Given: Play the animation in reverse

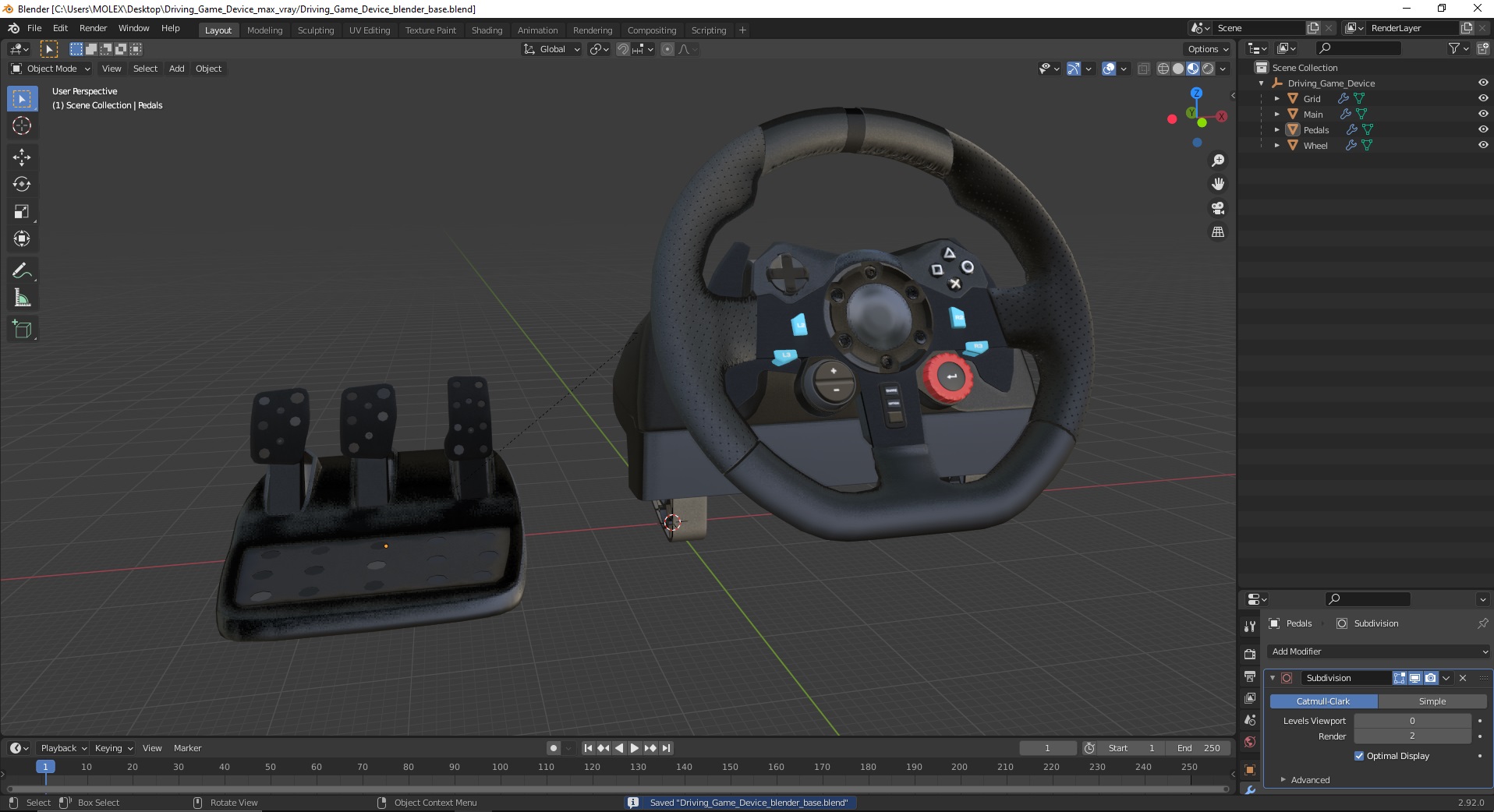Looking at the screenshot, I should 619,748.
